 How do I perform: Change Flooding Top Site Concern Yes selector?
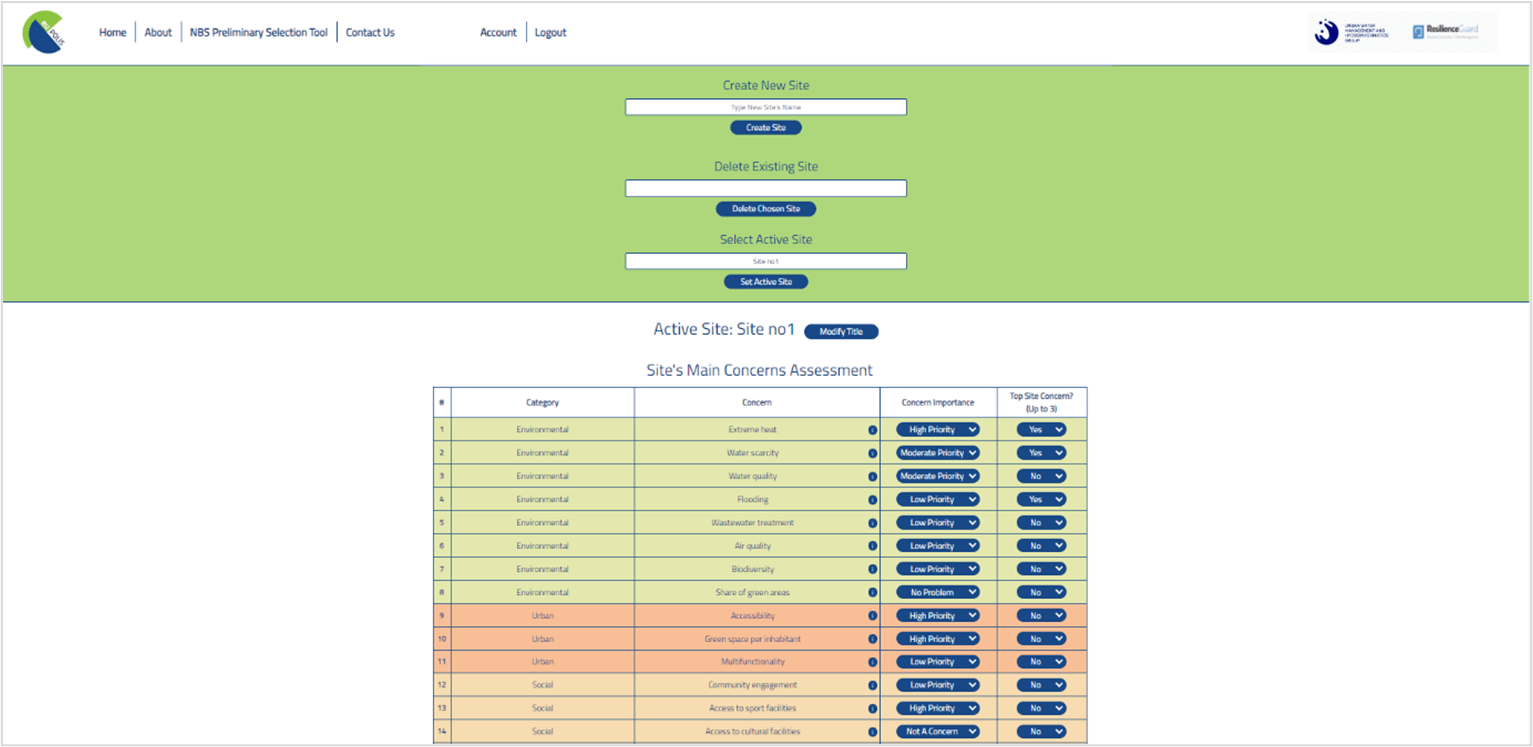(1042, 500)
